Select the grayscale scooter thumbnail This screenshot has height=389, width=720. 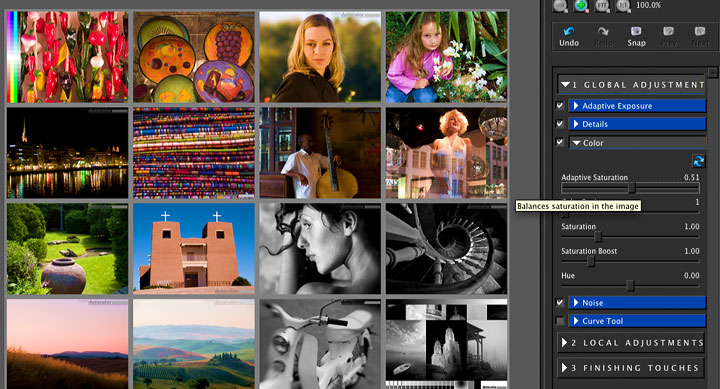[x=320, y=344]
